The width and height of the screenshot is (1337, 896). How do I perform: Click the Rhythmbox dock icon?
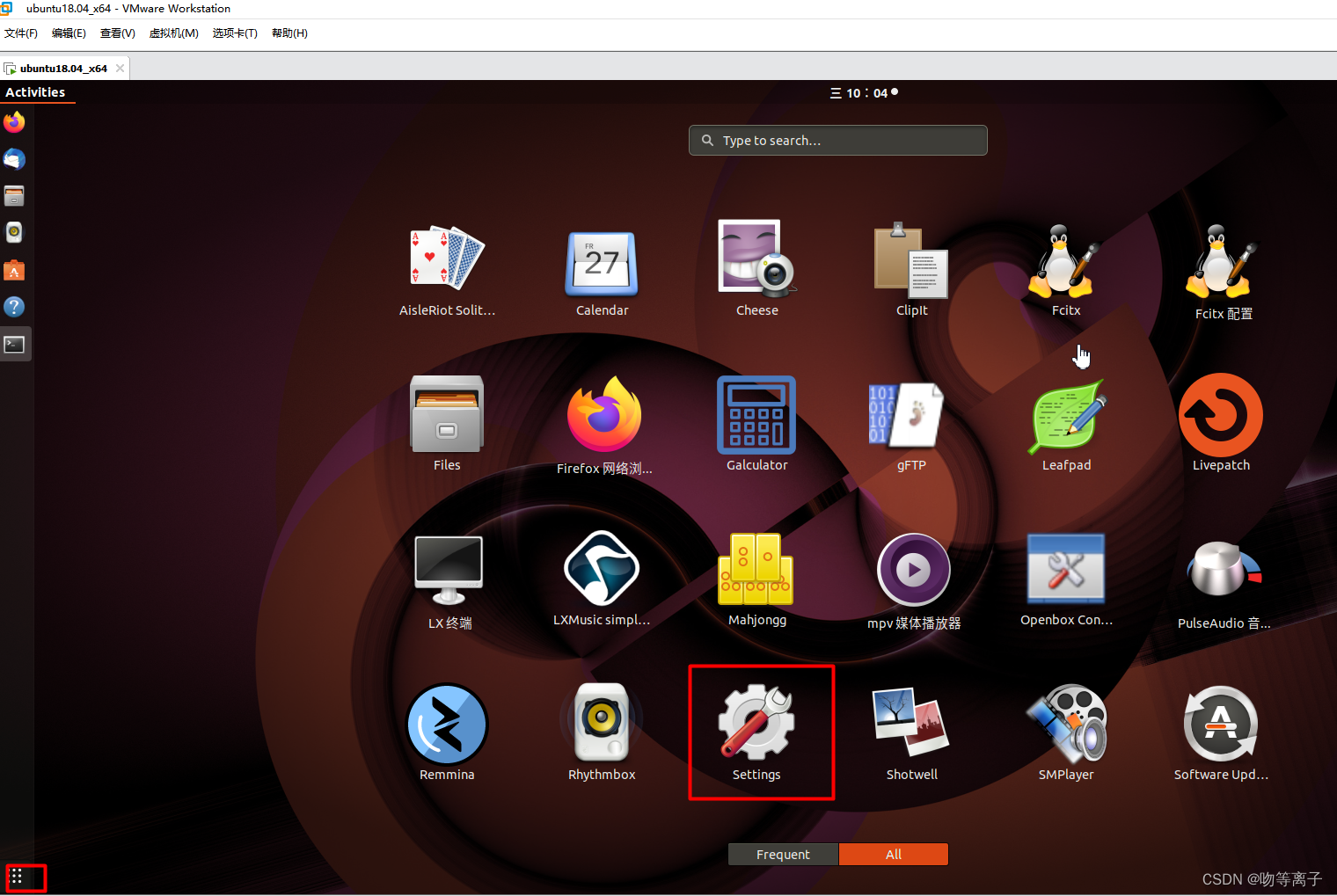pos(14,232)
